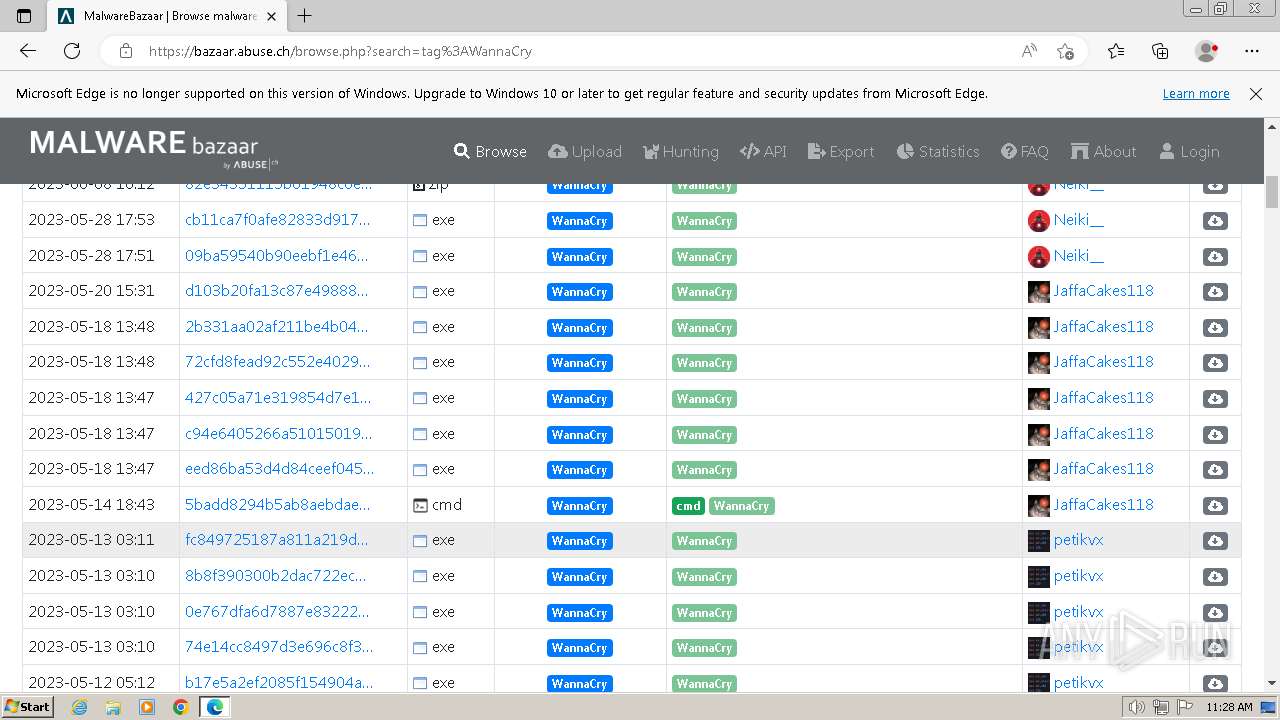
Task: Click the page vertical scrollbar thumb
Action: (x=1272, y=191)
